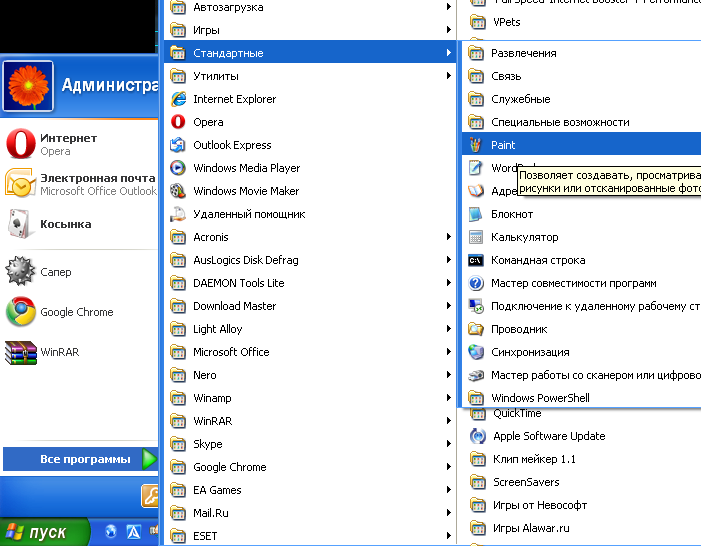Open the Skype program folder
This screenshot has width=701, height=546.
(310, 444)
